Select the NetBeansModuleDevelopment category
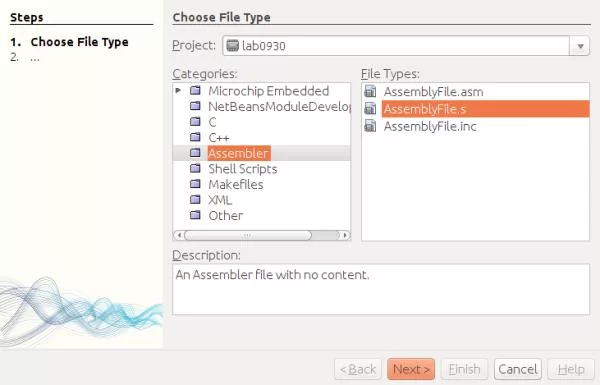The width and height of the screenshot is (600, 385). point(279,106)
